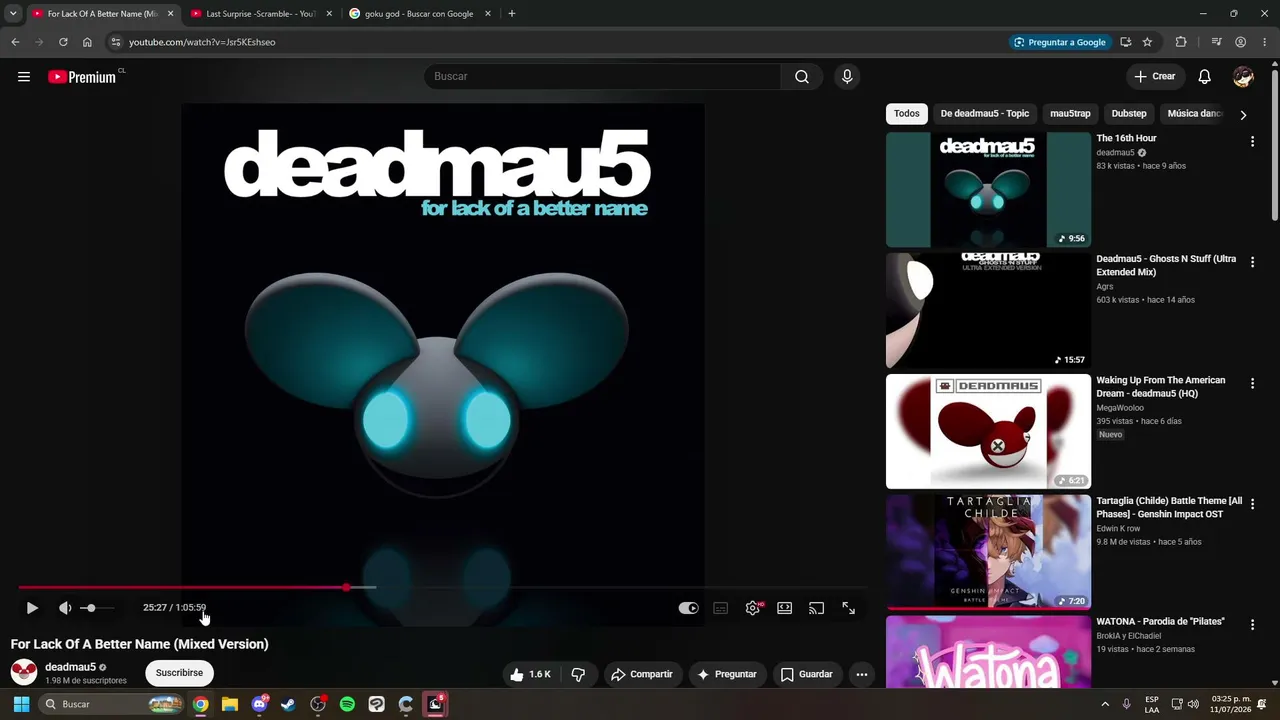Viewport: 1280px width, 720px height.
Task: Open the player settings gear
Action: (753, 608)
